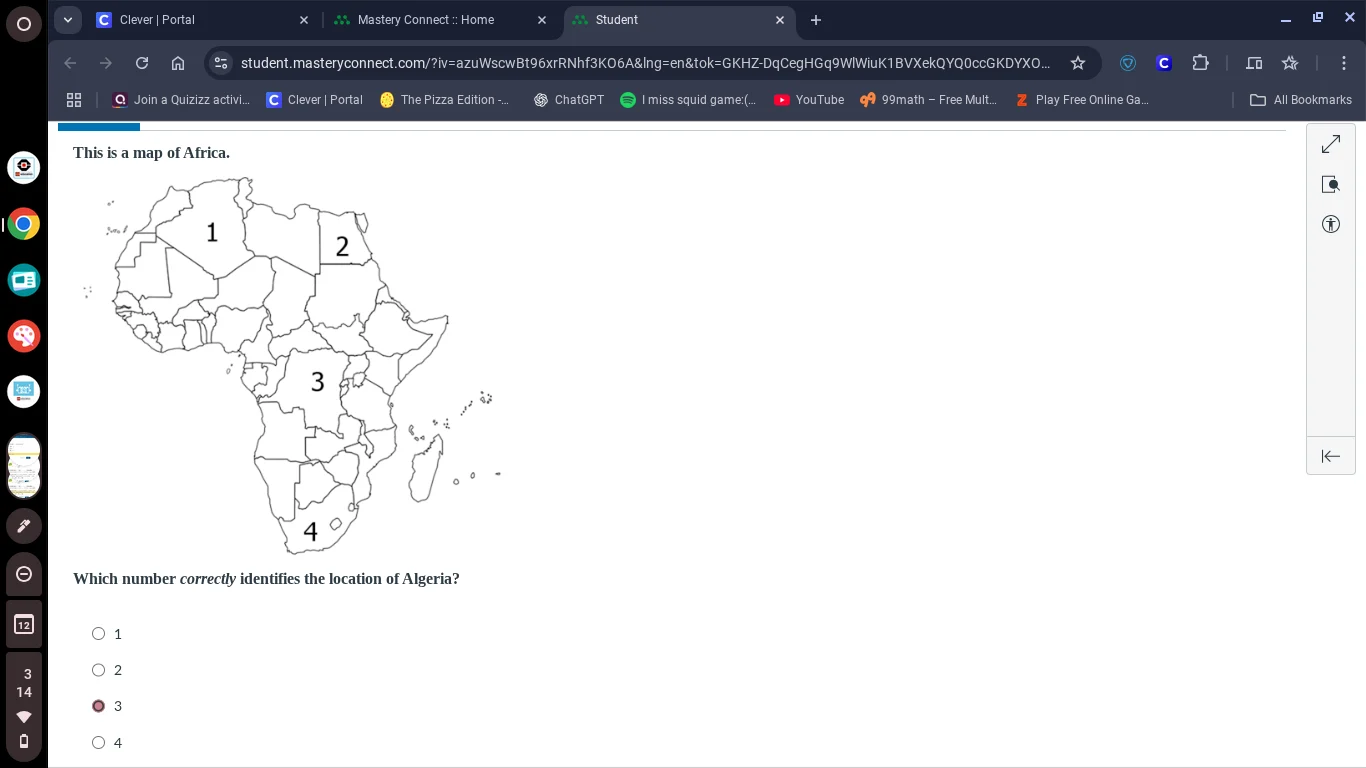Open the paint palette app in the shelf
This screenshot has width=1366, height=768.
pyautogui.click(x=24, y=336)
